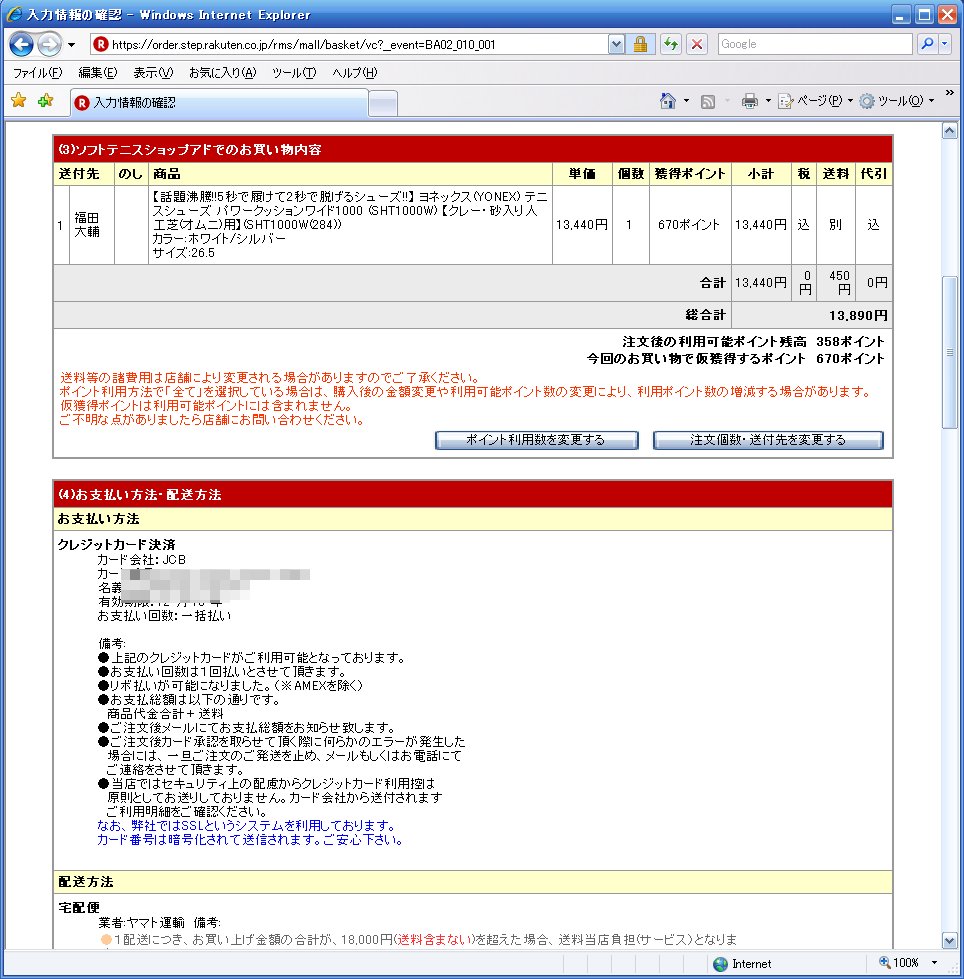Click the blue SSL notice text line

click(x=245, y=825)
